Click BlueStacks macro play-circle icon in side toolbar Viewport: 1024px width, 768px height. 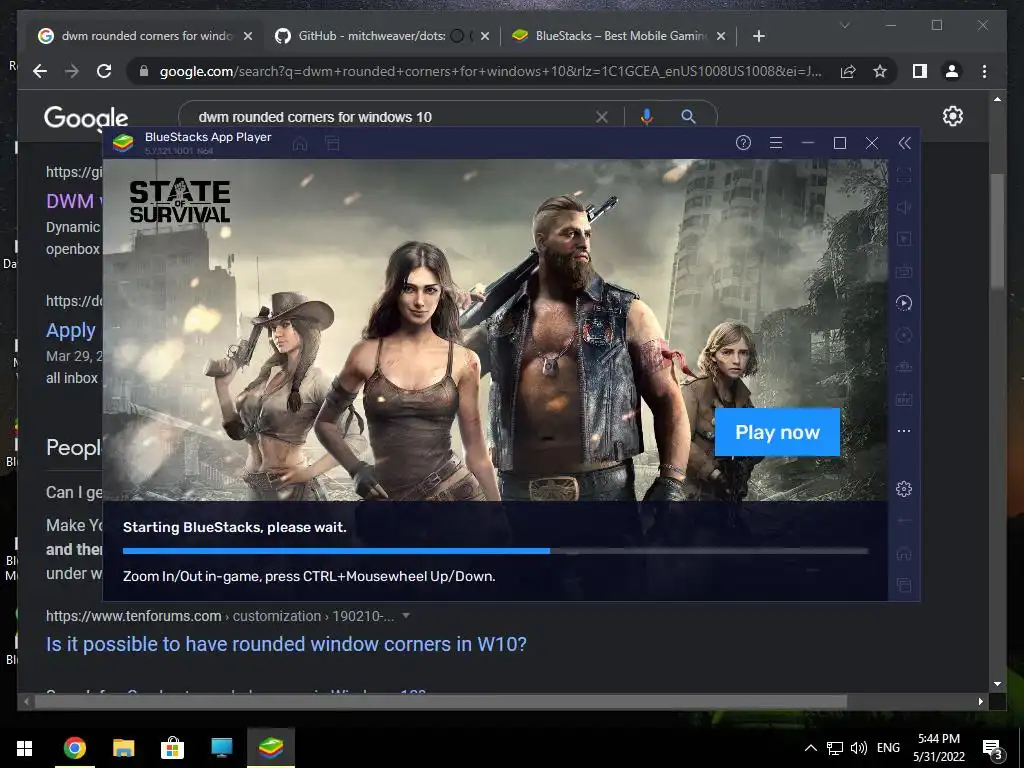coord(904,303)
